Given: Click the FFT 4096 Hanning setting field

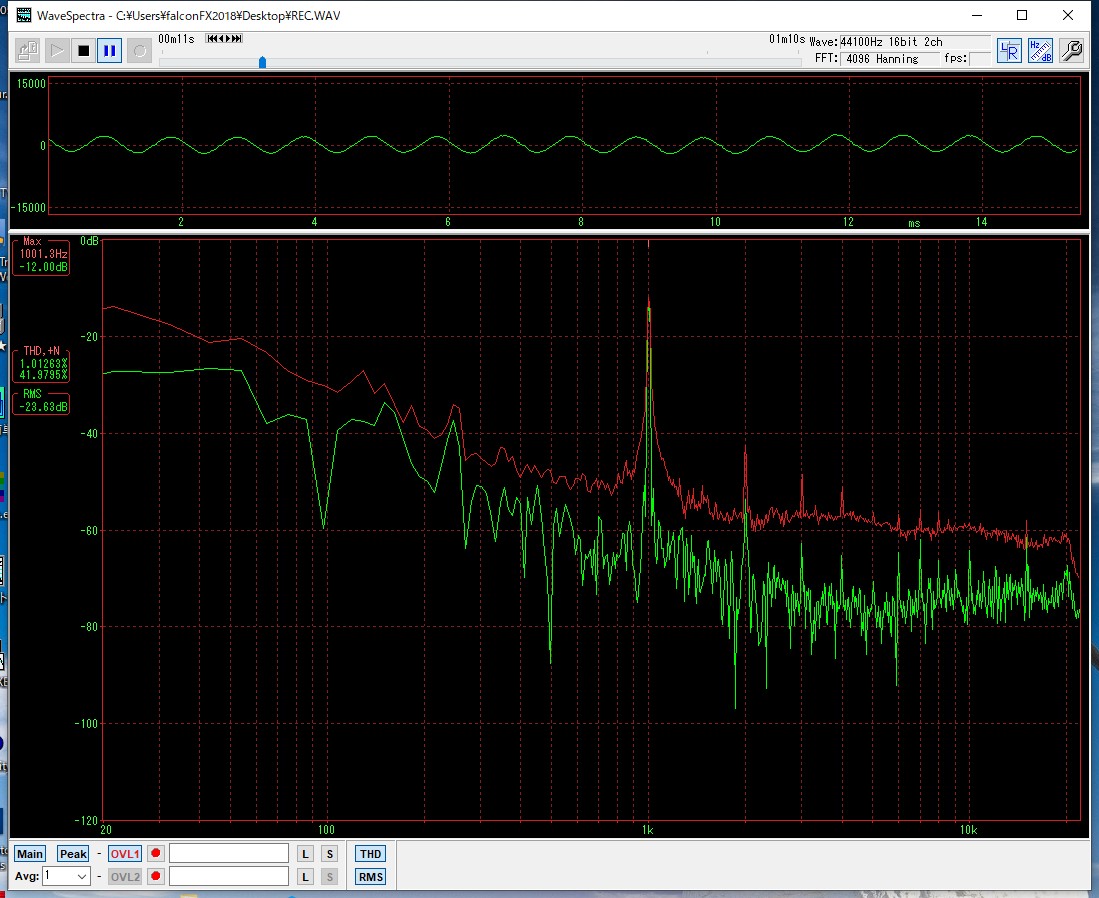Looking at the screenshot, I should (888, 59).
